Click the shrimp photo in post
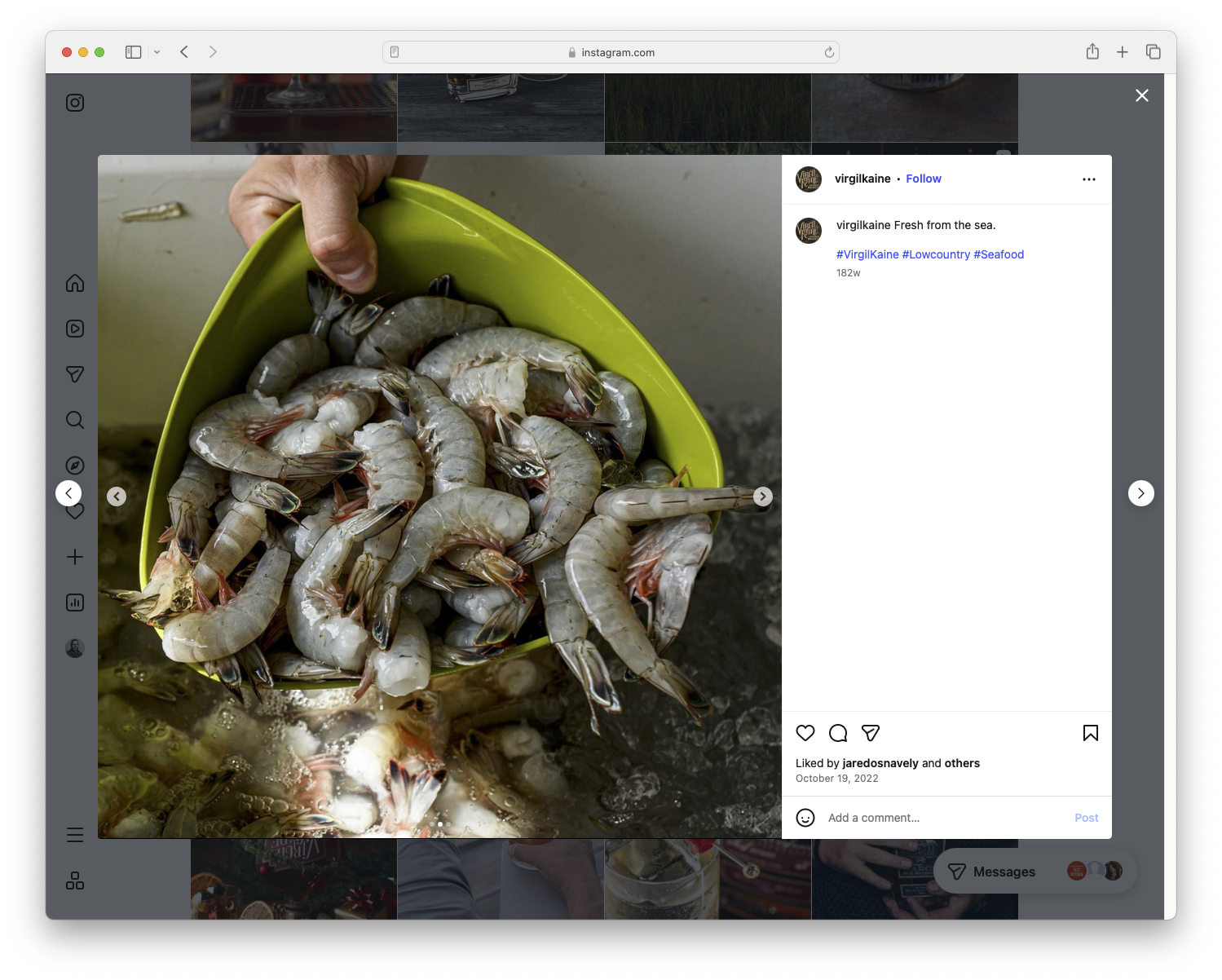This screenshot has width=1222, height=980. pyautogui.click(x=439, y=497)
